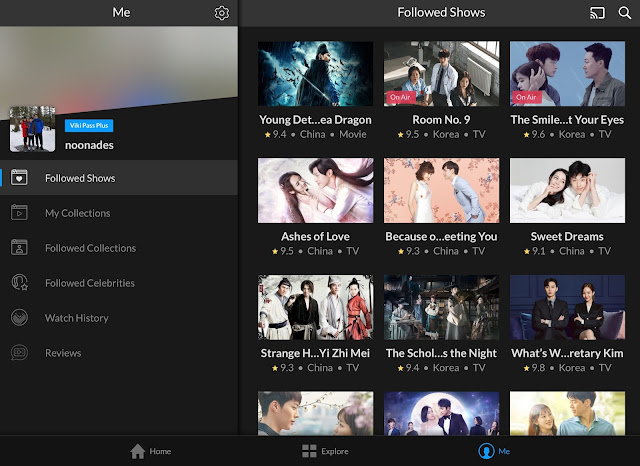This screenshot has width=640, height=466.
Task: Click title text Ashes of Love
Action: click(315, 236)
